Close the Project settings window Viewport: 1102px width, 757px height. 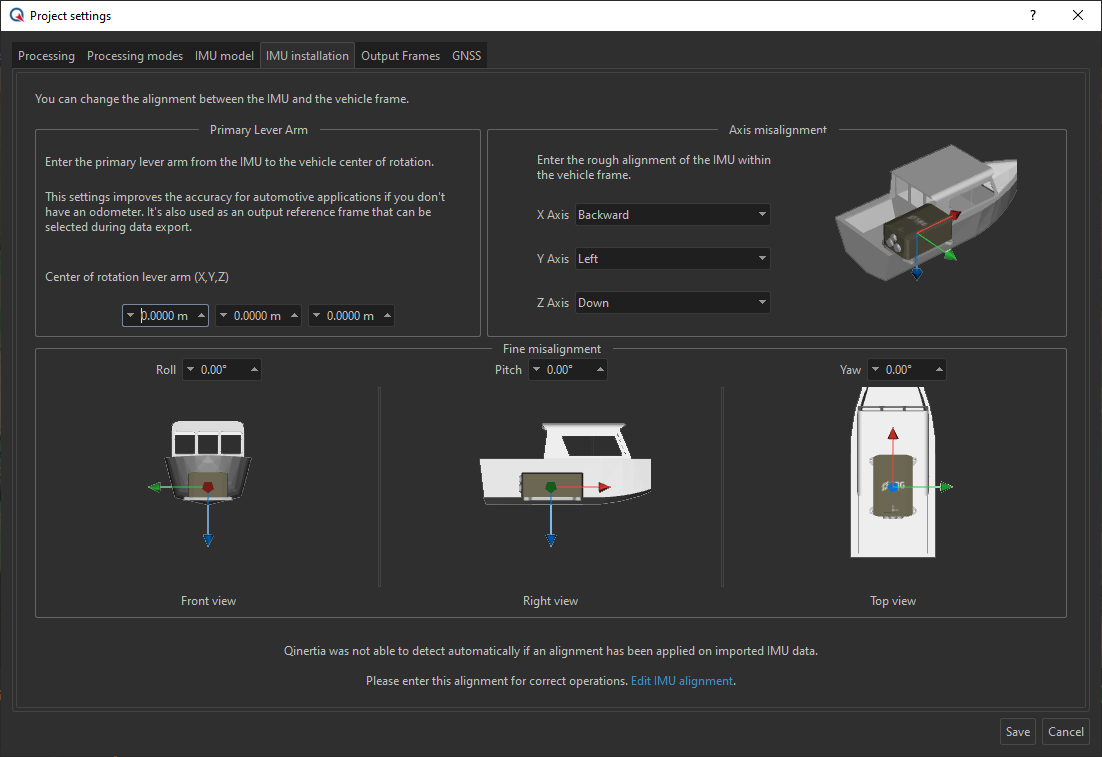tap(1078, 15)
